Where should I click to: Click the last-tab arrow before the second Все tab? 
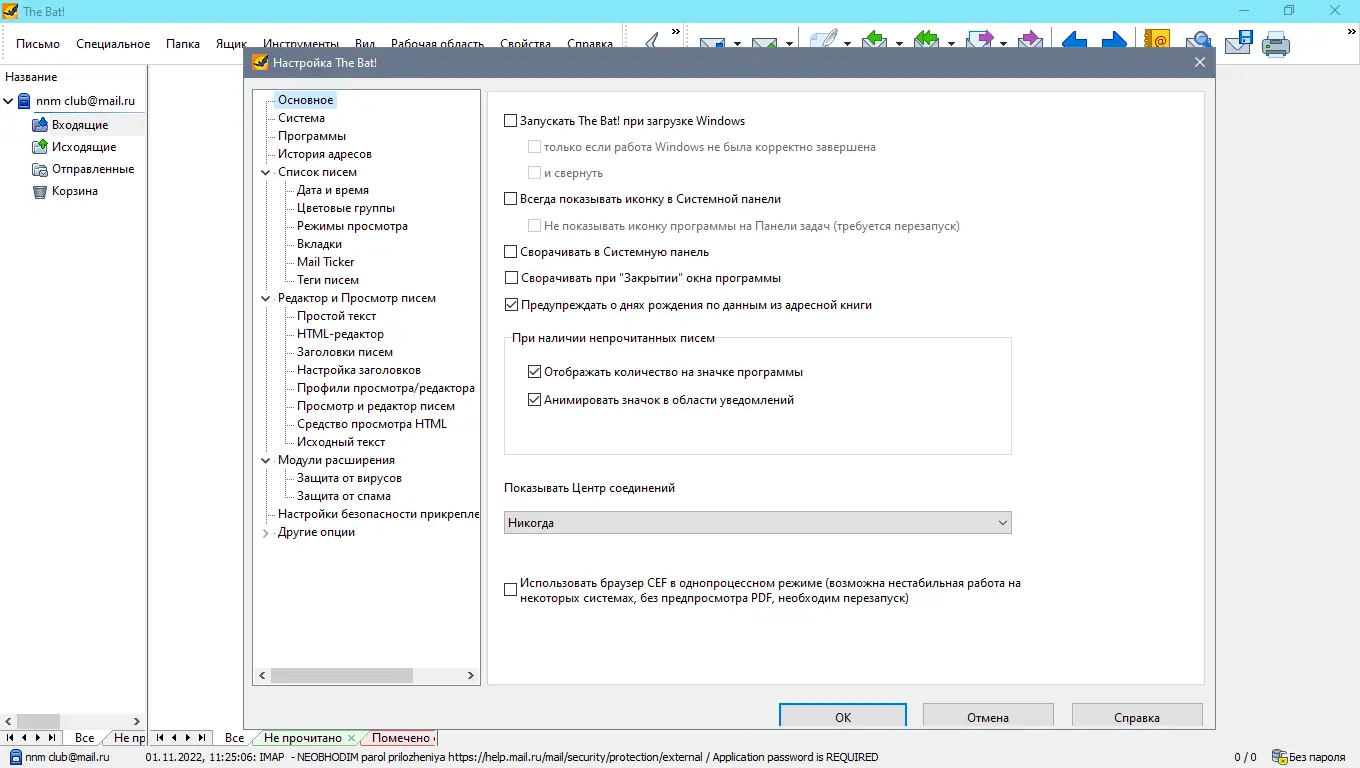[202, 738]
